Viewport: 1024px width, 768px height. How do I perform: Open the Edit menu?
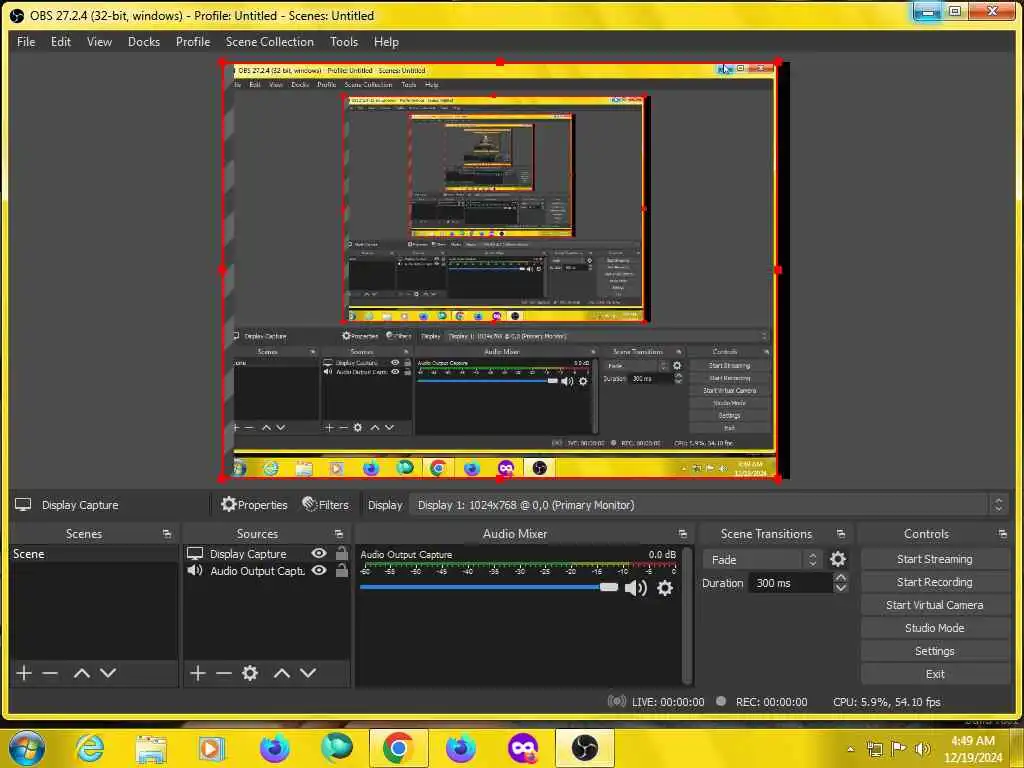point(61,42)
